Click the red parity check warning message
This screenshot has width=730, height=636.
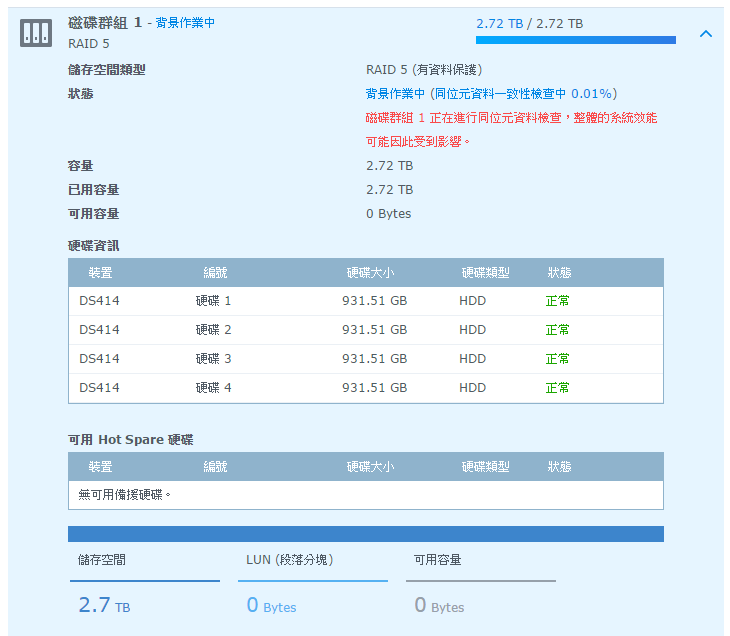point(511,130)
